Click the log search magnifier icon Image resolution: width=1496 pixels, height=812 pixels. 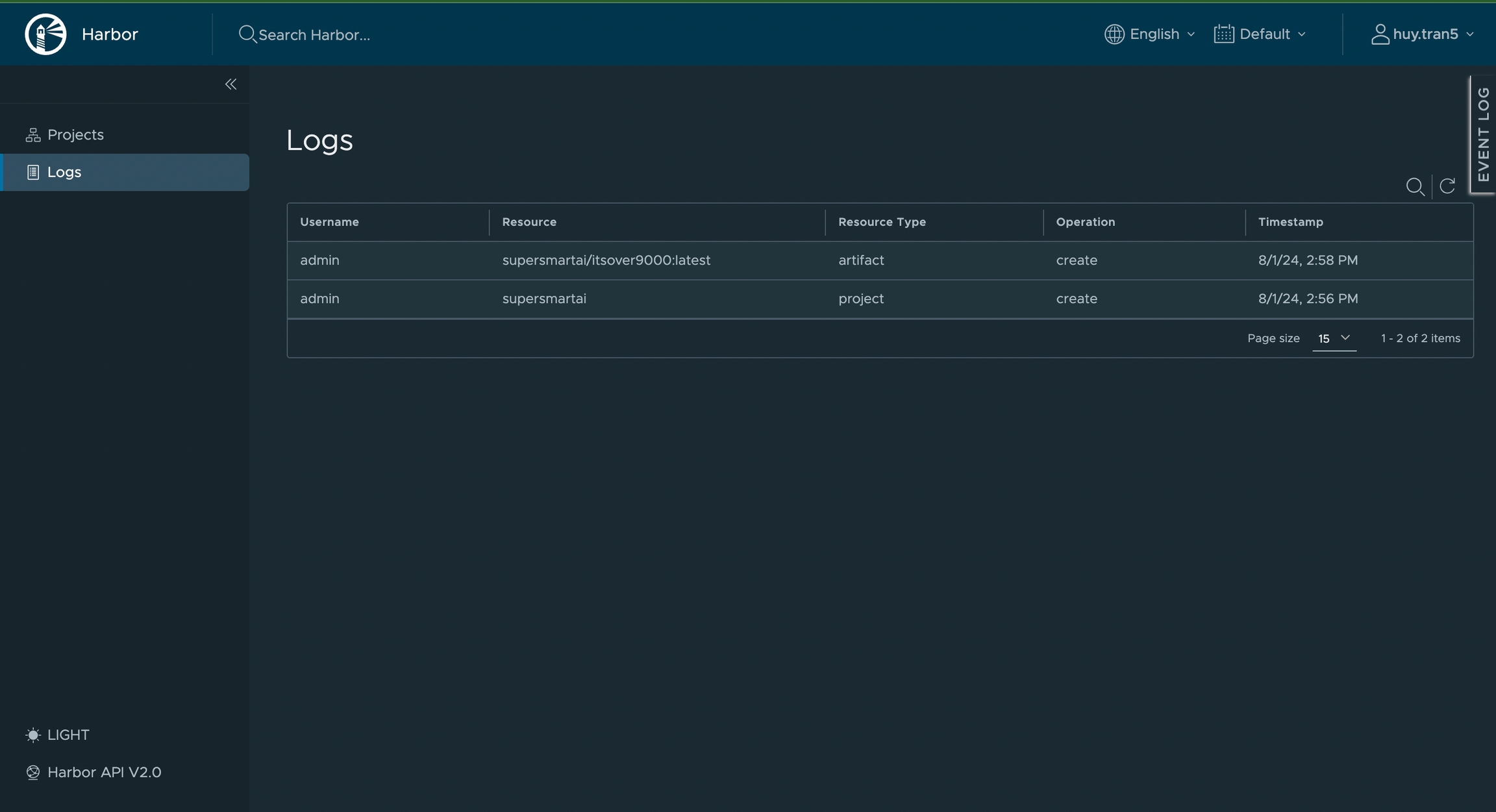click(x=1415, y=187)
